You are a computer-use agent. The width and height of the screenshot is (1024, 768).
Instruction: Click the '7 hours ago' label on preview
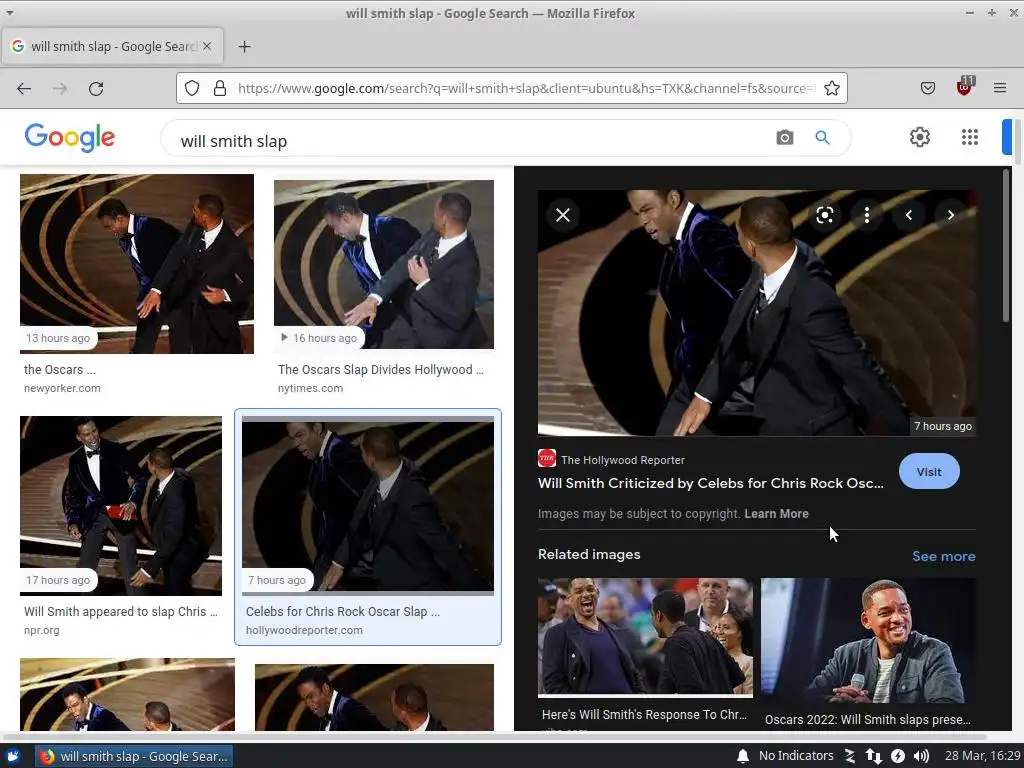tap(942, 426)
